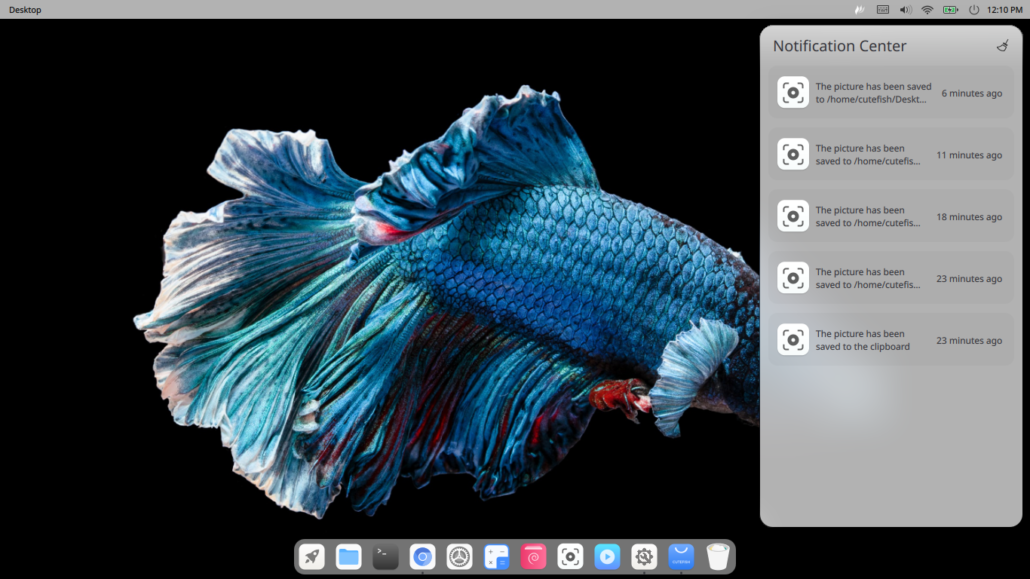
Task: Click the '11 minutes ago' timestamp
Action: coord(969,155)
